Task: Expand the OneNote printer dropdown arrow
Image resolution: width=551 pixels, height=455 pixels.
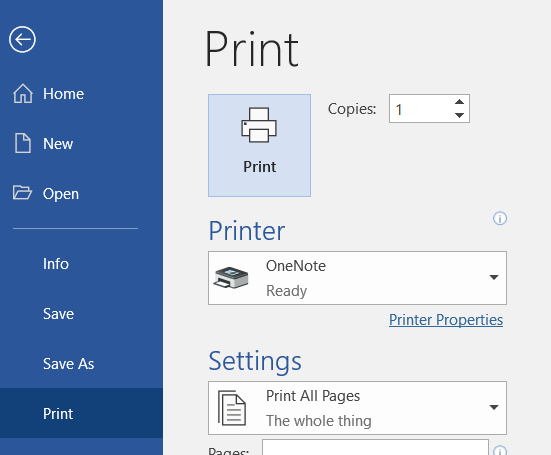Action: (x=494, y=277)
